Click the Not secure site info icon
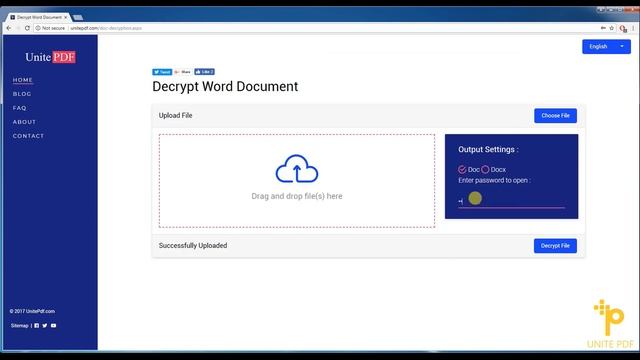 pyautogui.click(x=38, y=28)
